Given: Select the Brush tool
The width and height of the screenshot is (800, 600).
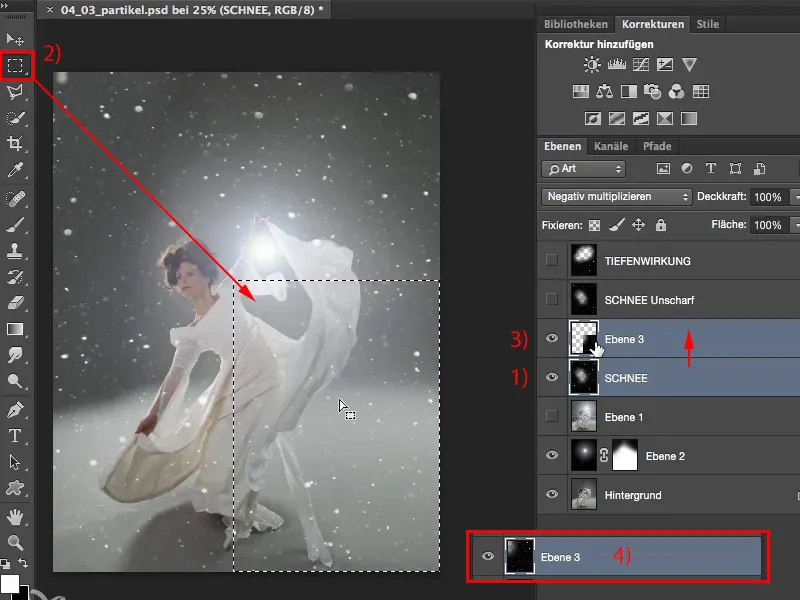Looking at the screenshot, I should (15, 224).
